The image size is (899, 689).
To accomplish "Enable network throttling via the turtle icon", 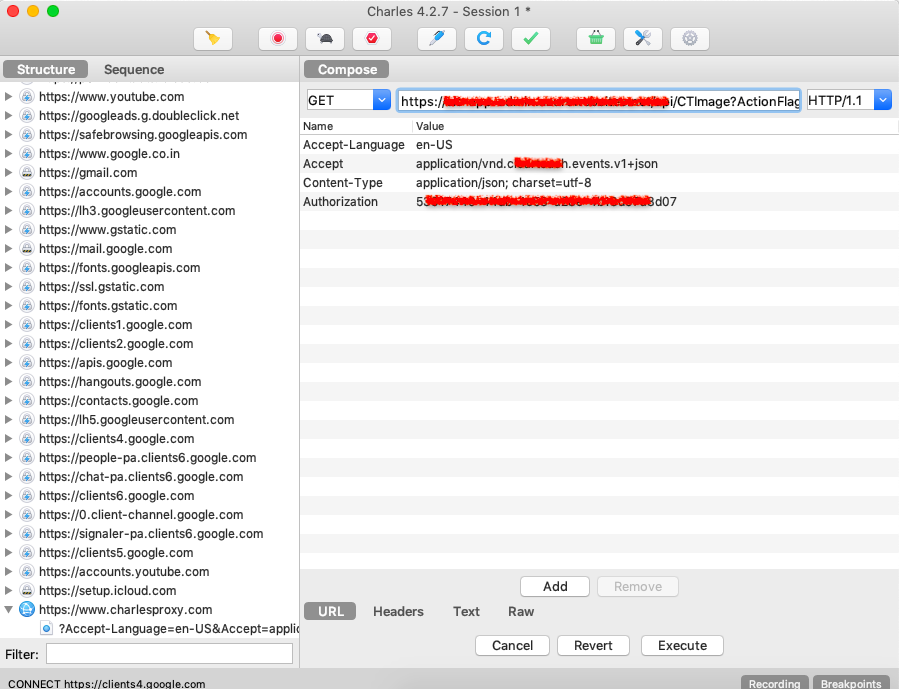I will click(324, 38).
